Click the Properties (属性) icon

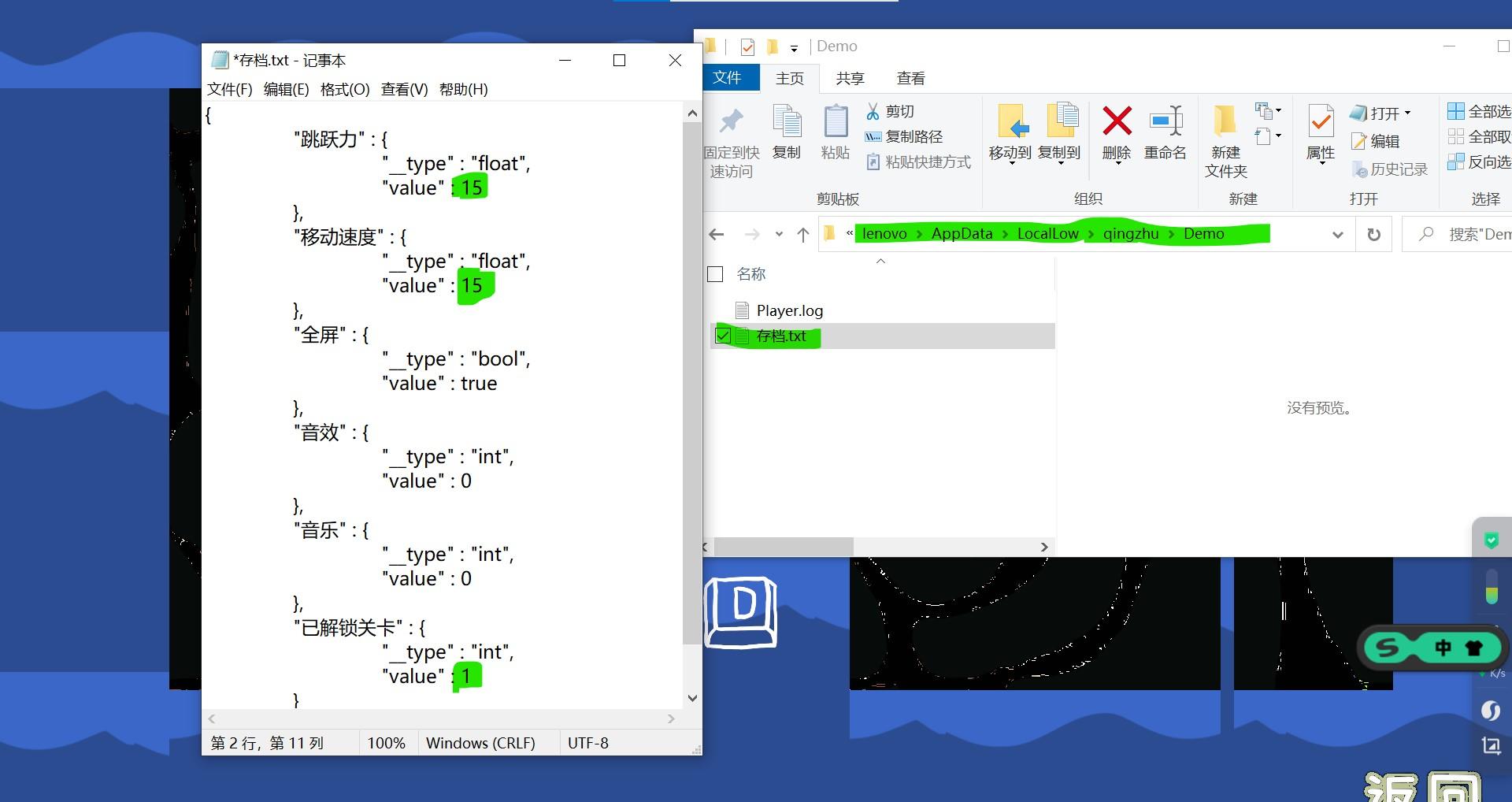1321,123
